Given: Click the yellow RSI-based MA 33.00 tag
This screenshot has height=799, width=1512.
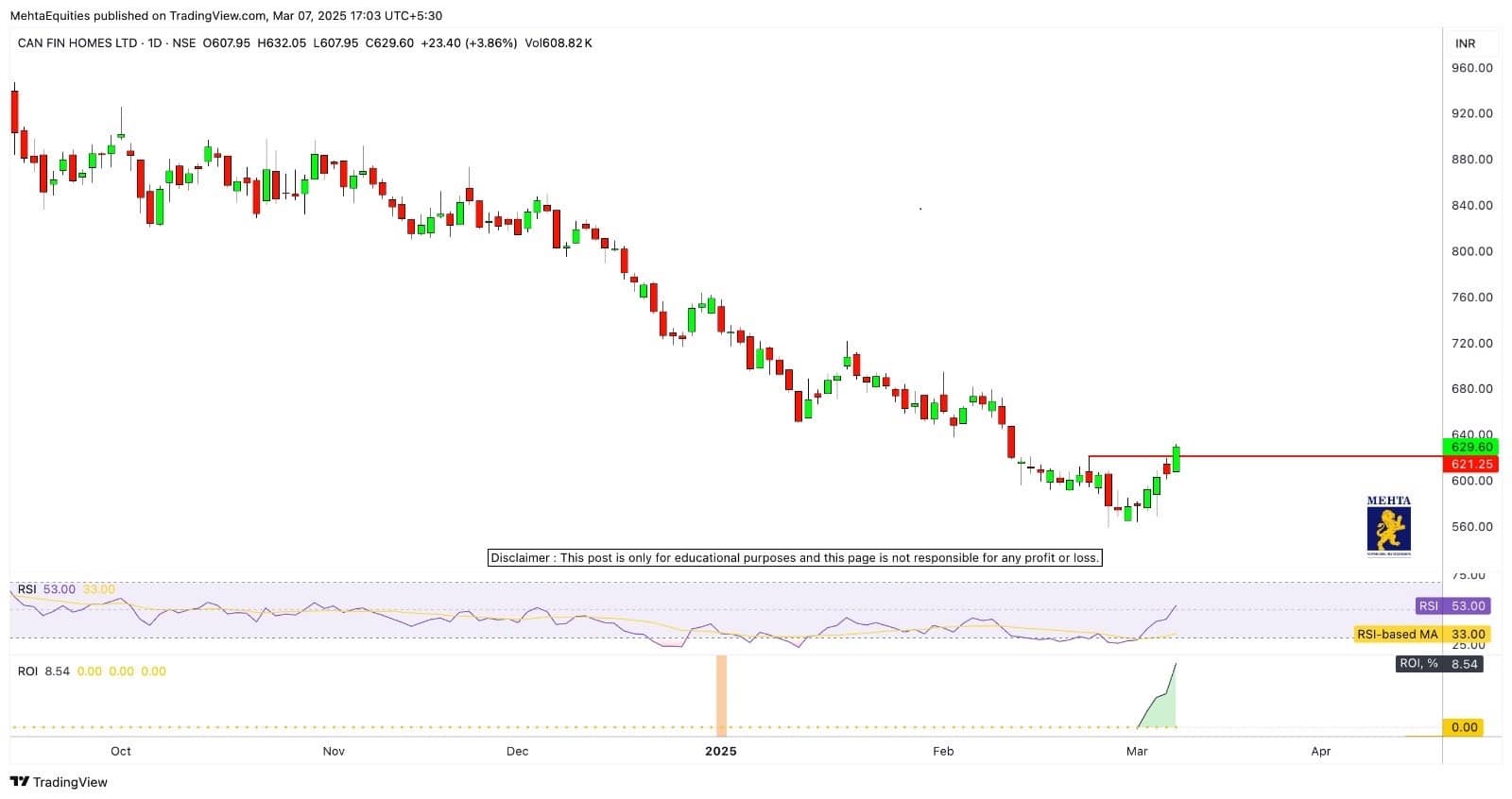Looking at the screenshot, I should pos(1421,635).
